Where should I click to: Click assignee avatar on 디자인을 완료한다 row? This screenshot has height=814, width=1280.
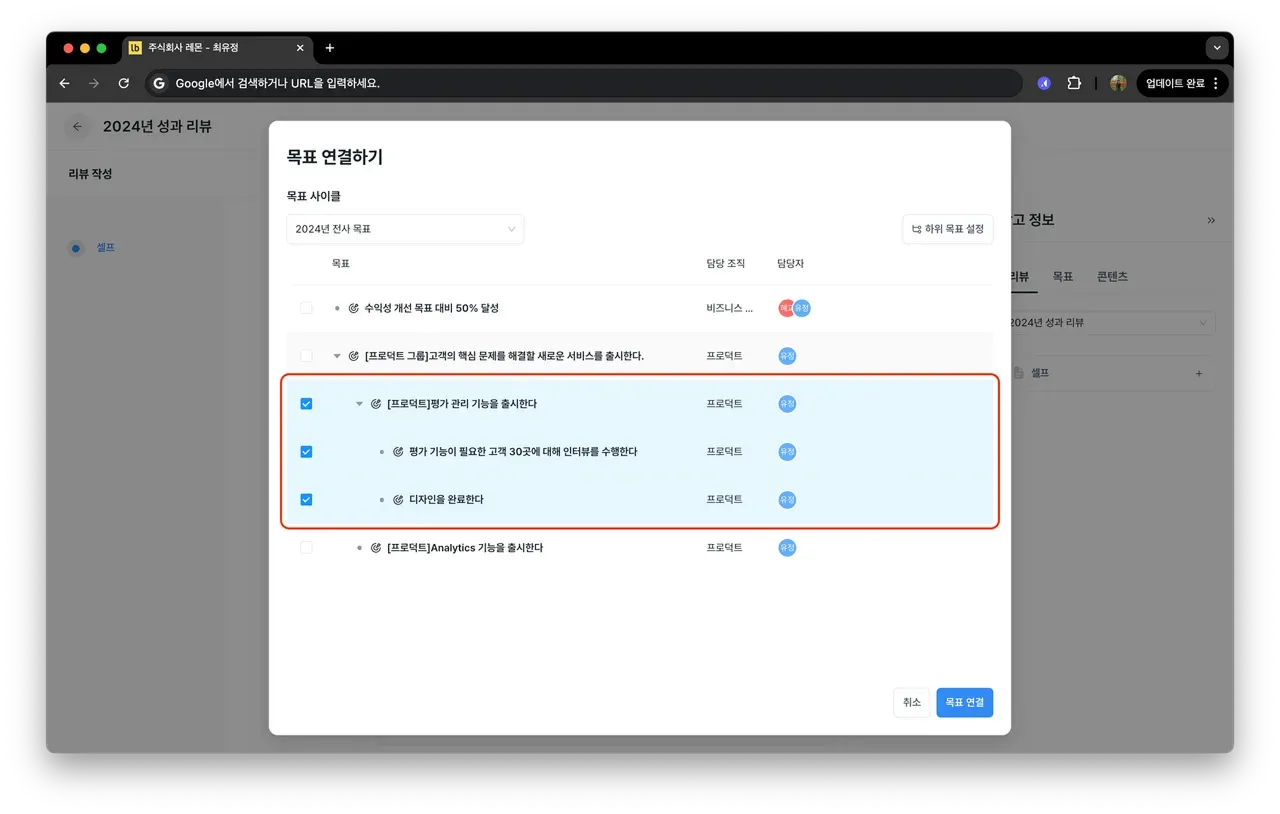tap(787, 499)
